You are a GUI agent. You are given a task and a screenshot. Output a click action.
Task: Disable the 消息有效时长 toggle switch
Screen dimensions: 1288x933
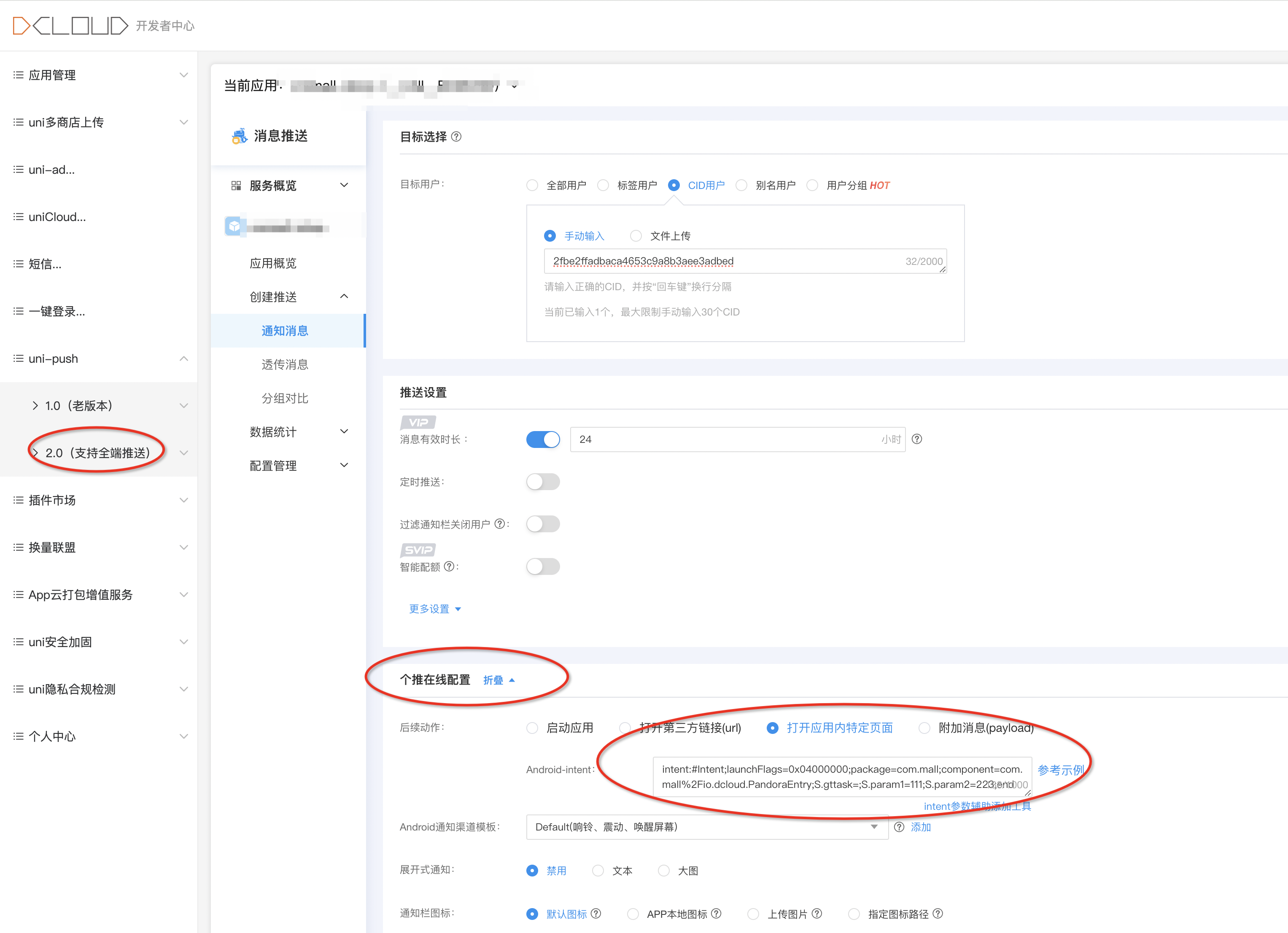pos(543,439)
